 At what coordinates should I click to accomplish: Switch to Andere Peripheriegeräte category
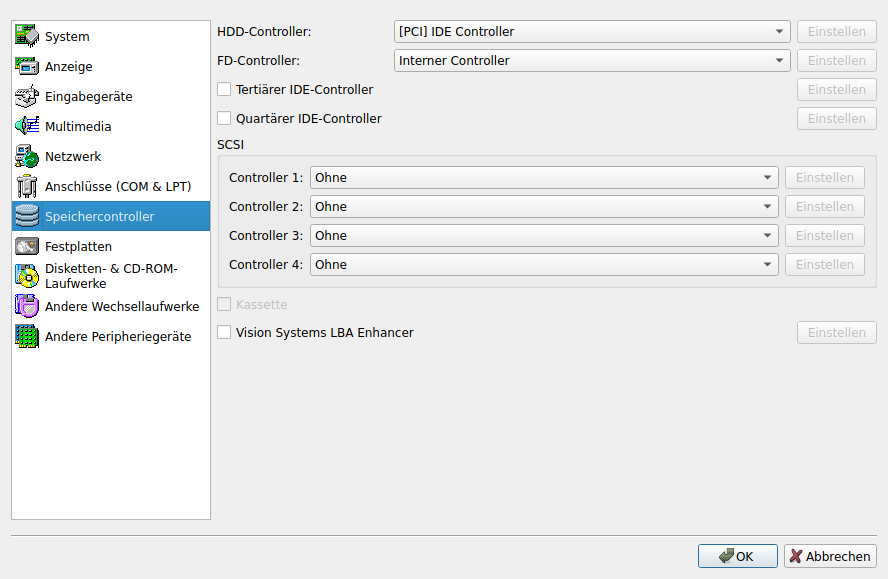(x=117, y=337)
